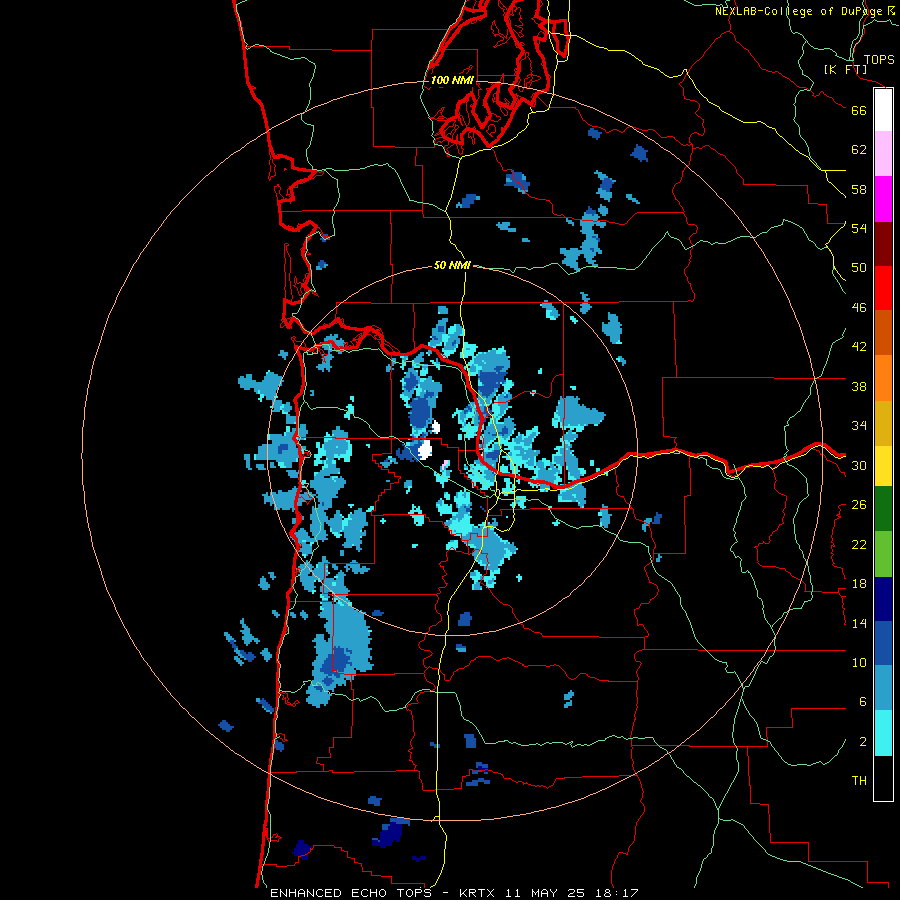Click the light blue 6-10 kft legend swatch
This screenshot has width=900, height=900.
coord(883,688)
